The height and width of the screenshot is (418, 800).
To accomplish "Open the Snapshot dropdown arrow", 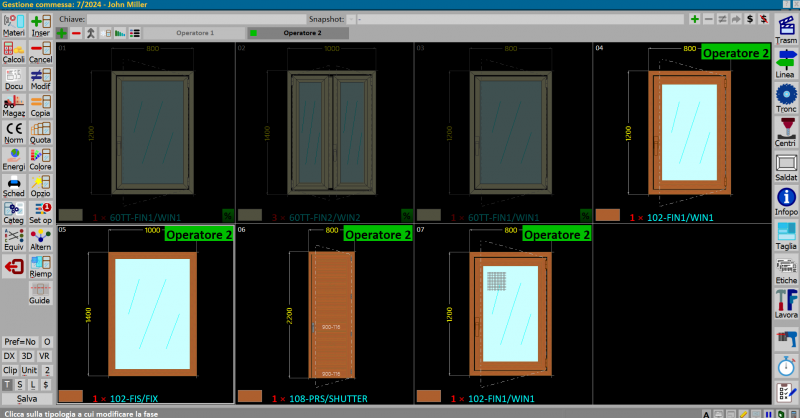I will [x=351, y=19].
